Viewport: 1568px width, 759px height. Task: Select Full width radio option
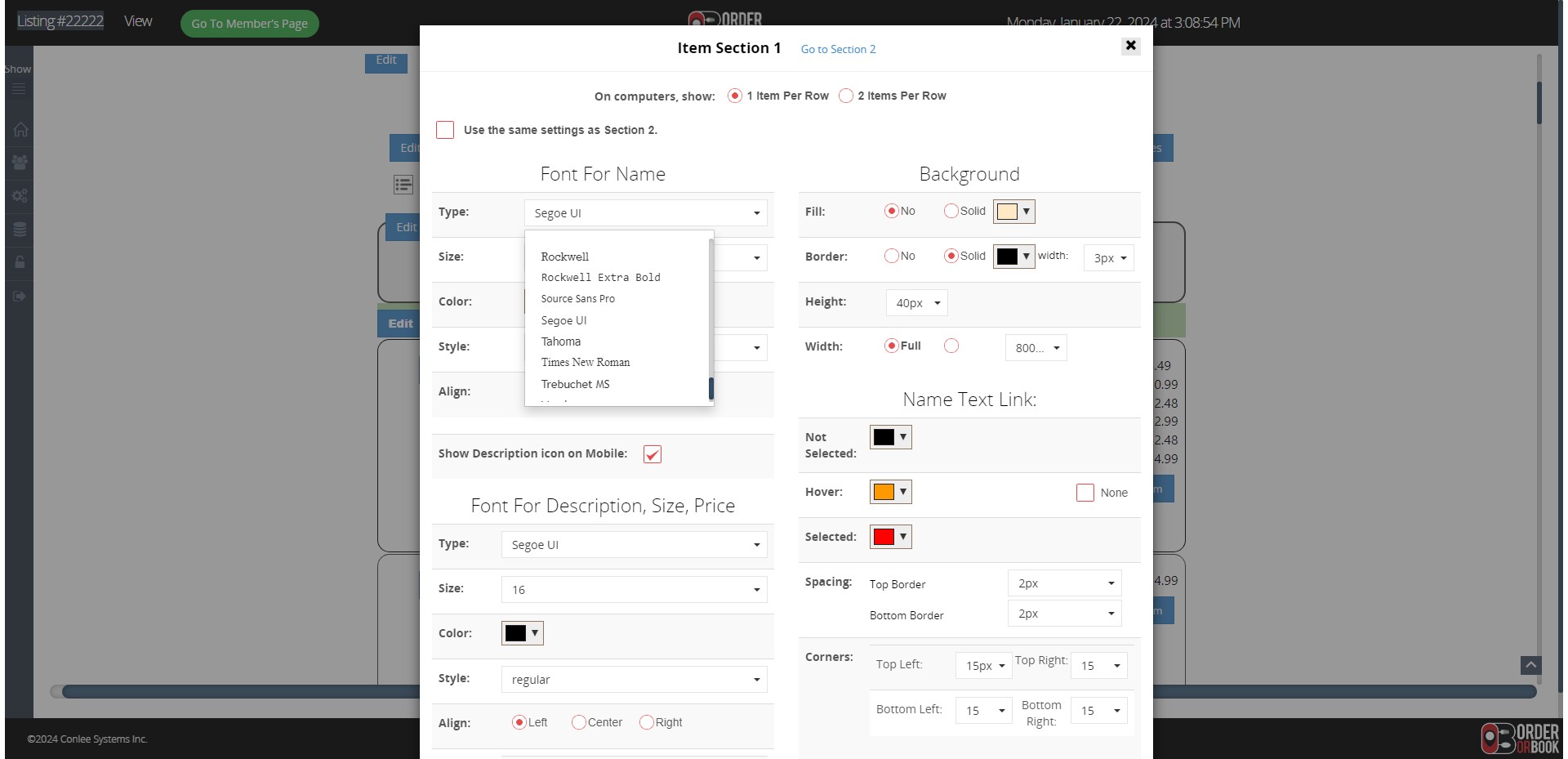point(892,346)
